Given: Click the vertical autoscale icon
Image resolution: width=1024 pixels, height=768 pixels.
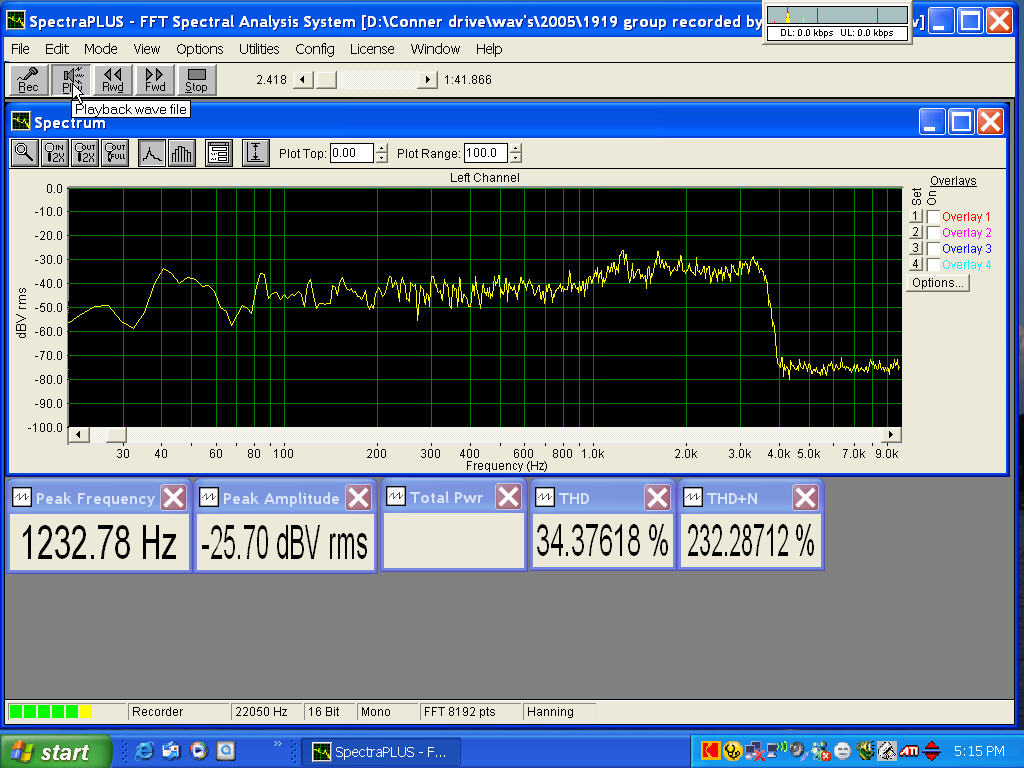Looking at the screenshot, I should pos(256,153).
